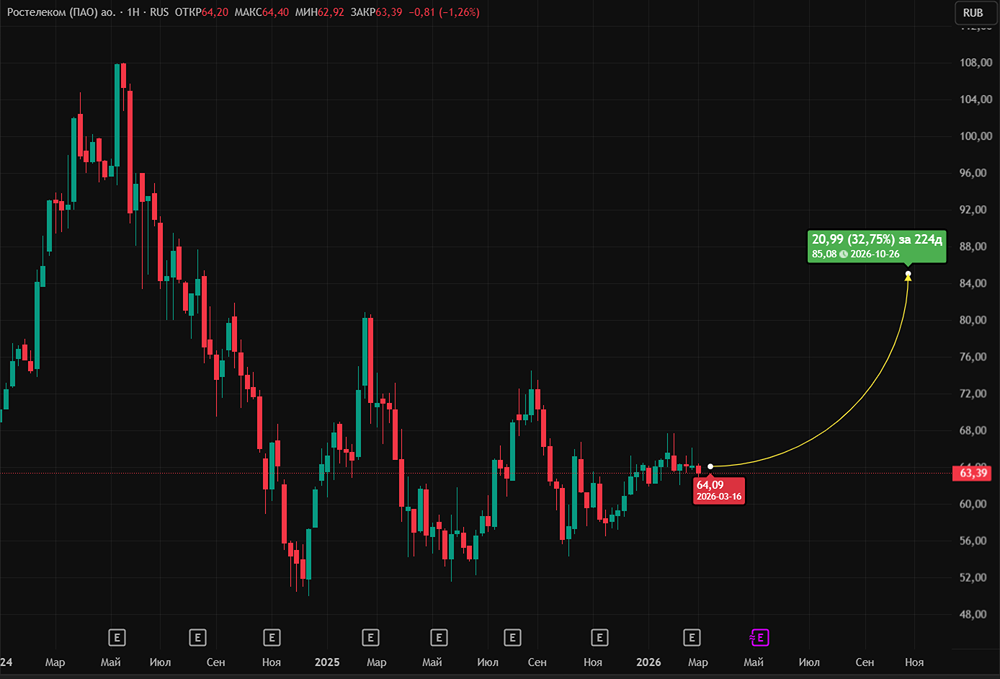Click the earnings marker below May 2024
Screen dimensions: 1000x679
click(117, 638)
